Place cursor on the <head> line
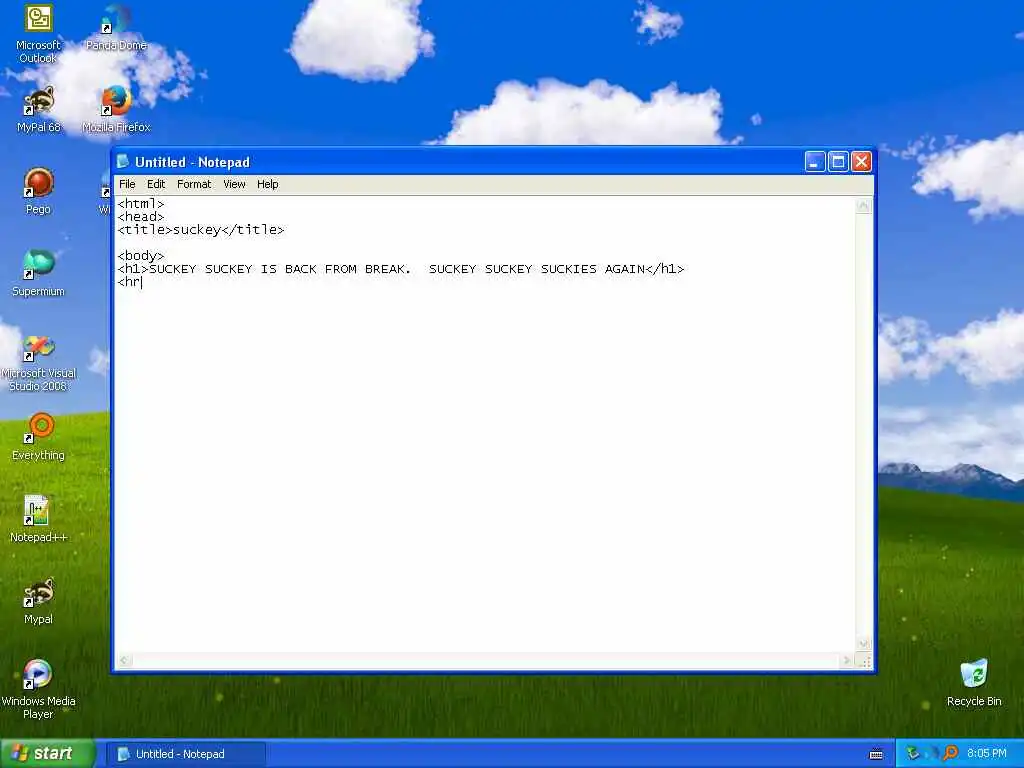Image resolution: width=1024 pixels, height=768 pixels. 141,217
